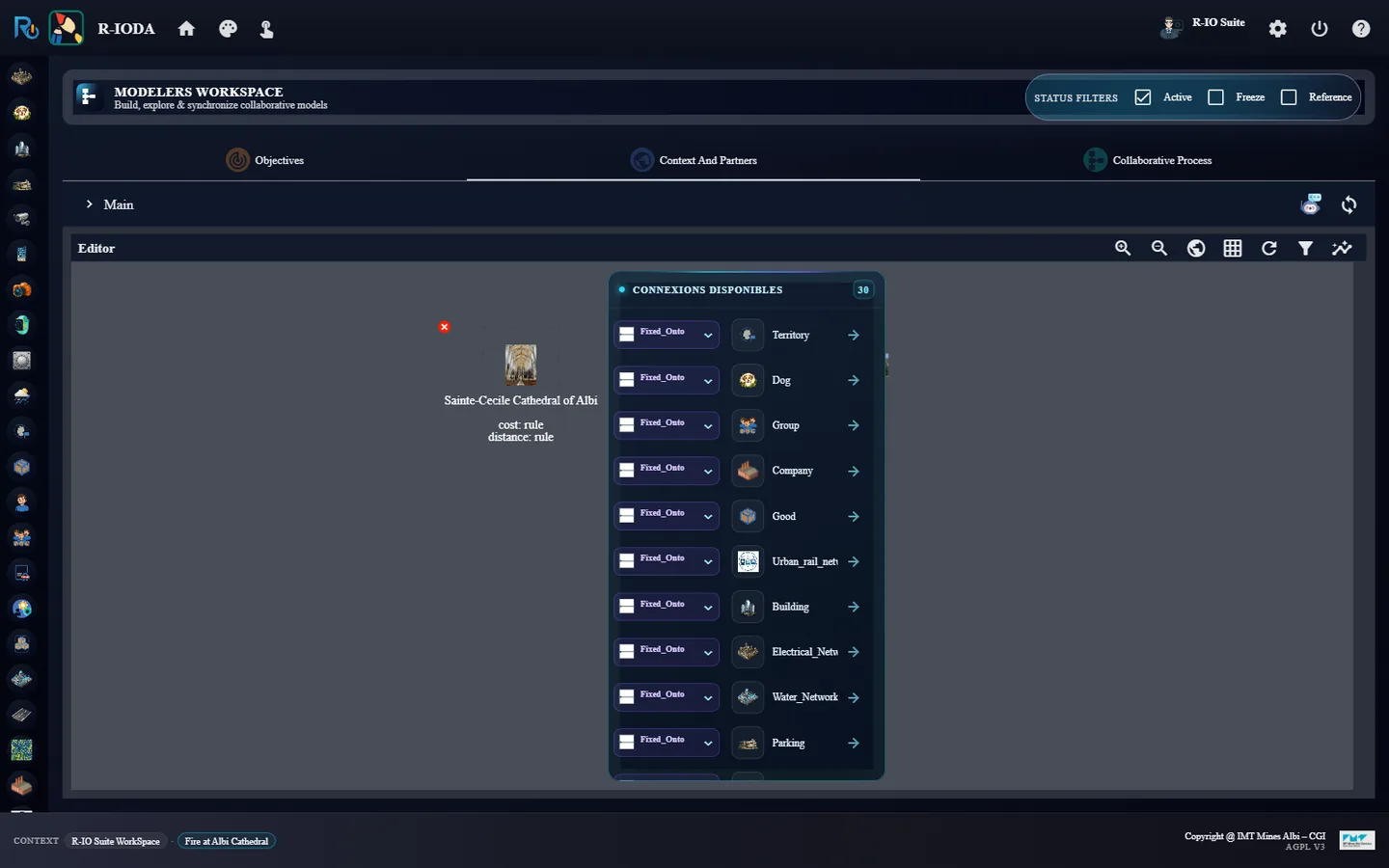Open the Fixed_Onto dropdown for Dog
The height and width of the screenshot is (868, 1389).
tap(667, 380)
